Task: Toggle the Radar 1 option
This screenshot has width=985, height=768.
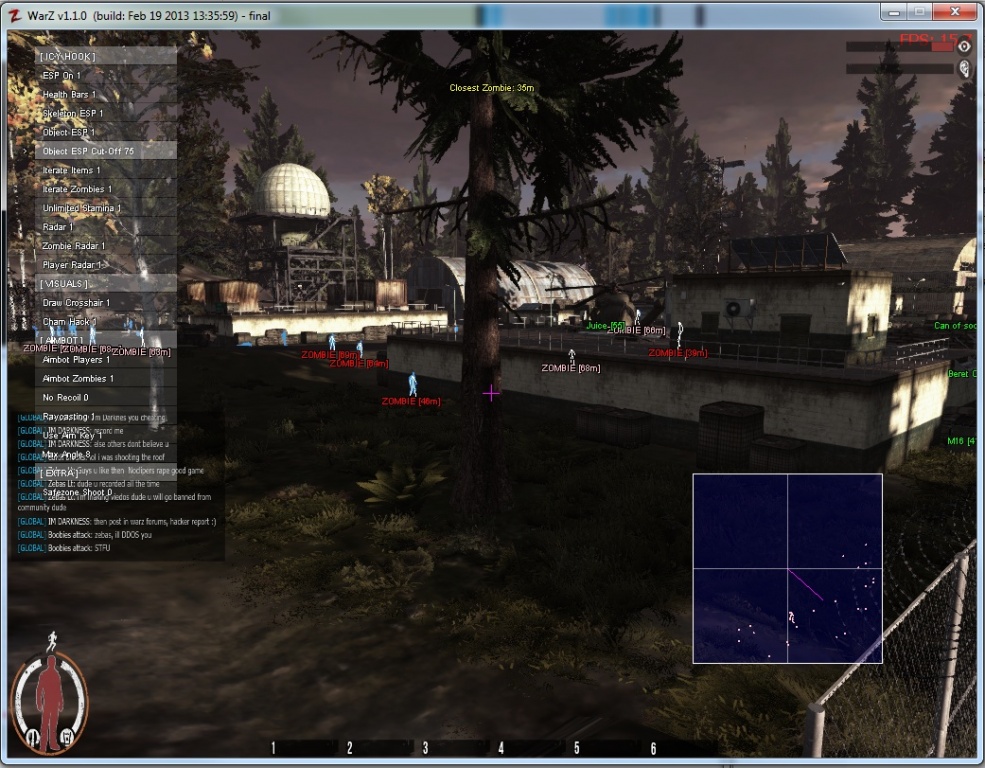Action: (106, 227)
